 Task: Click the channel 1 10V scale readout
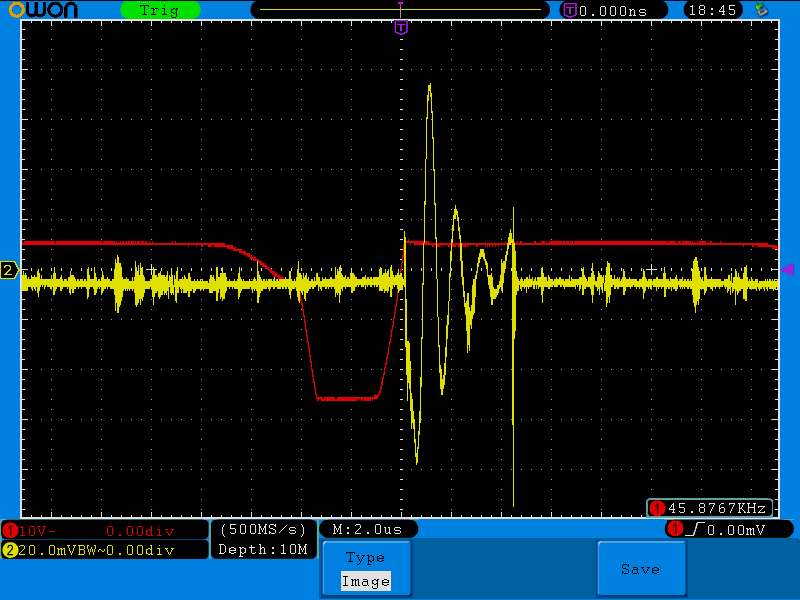pyautogui.click(x=37, y=531)
